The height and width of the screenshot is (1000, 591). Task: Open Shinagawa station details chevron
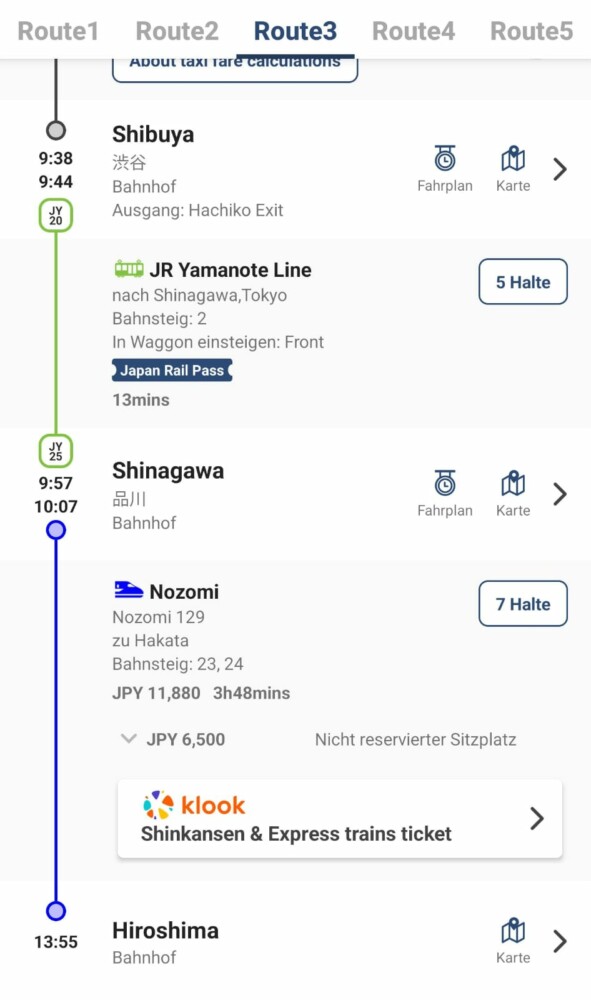point(560,494)
